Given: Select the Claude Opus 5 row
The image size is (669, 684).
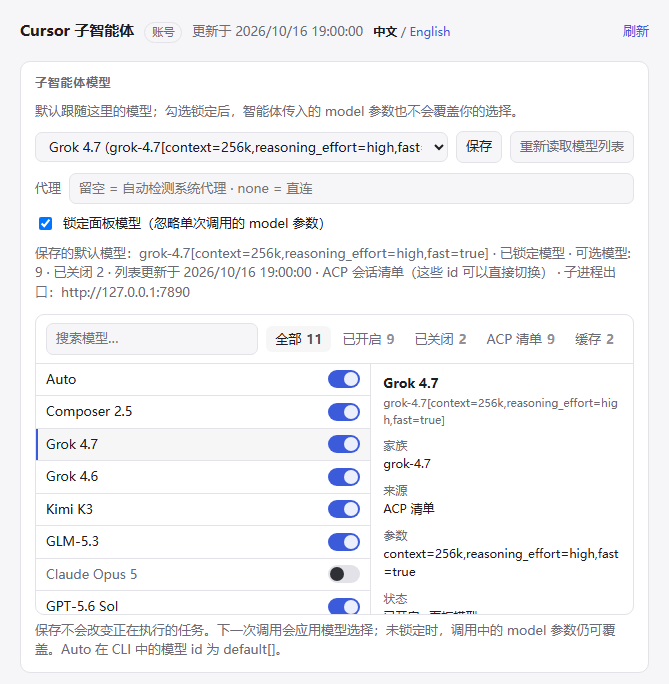Looking at the screenshot, I should [203, 574].
